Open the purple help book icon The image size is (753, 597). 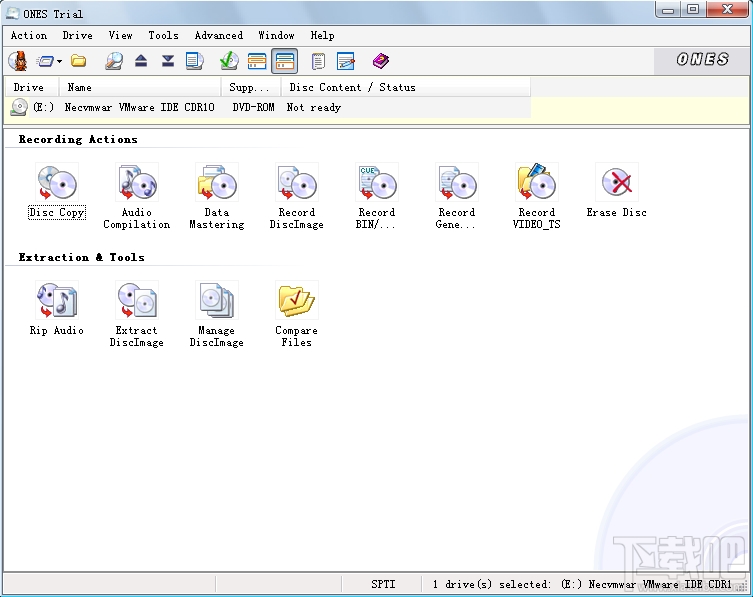click(380, 61)
